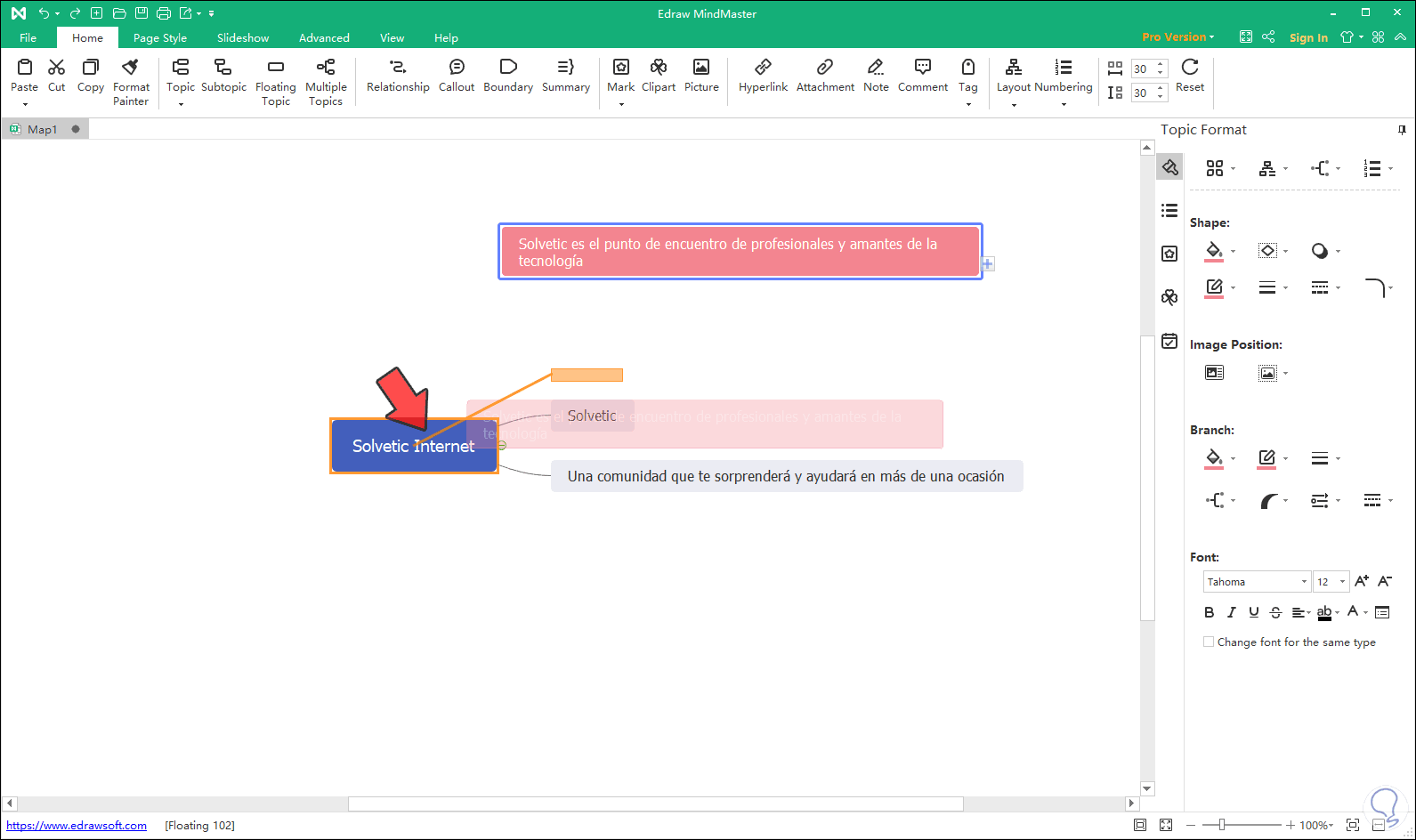Open the Paste options dropdown
Screen dimensions: 1416x840
pos(24,104)
